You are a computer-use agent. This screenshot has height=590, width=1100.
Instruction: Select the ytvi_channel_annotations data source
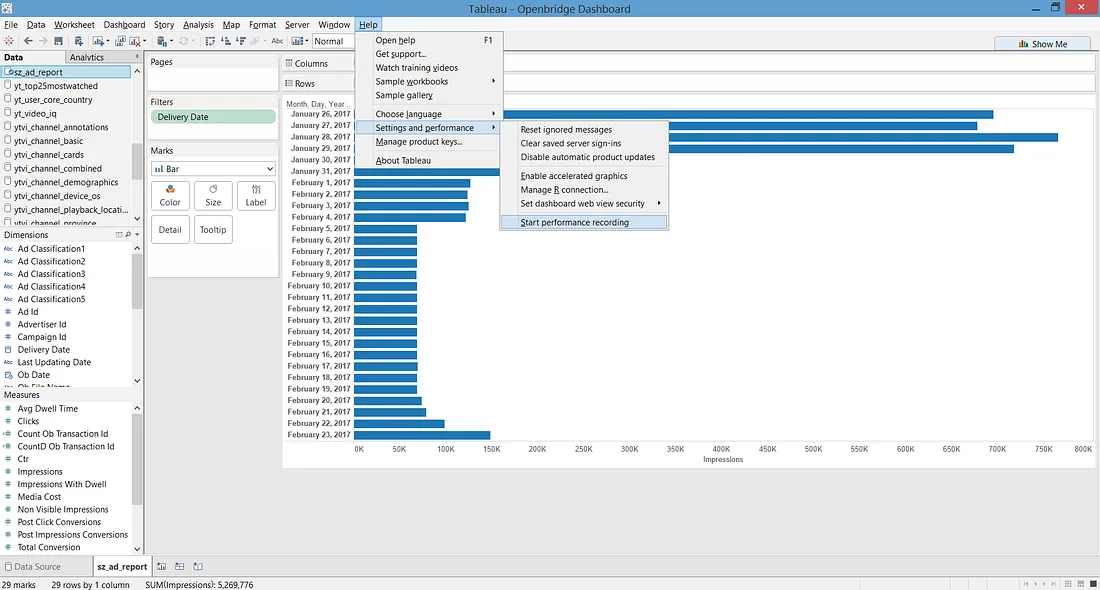(61, 127)
